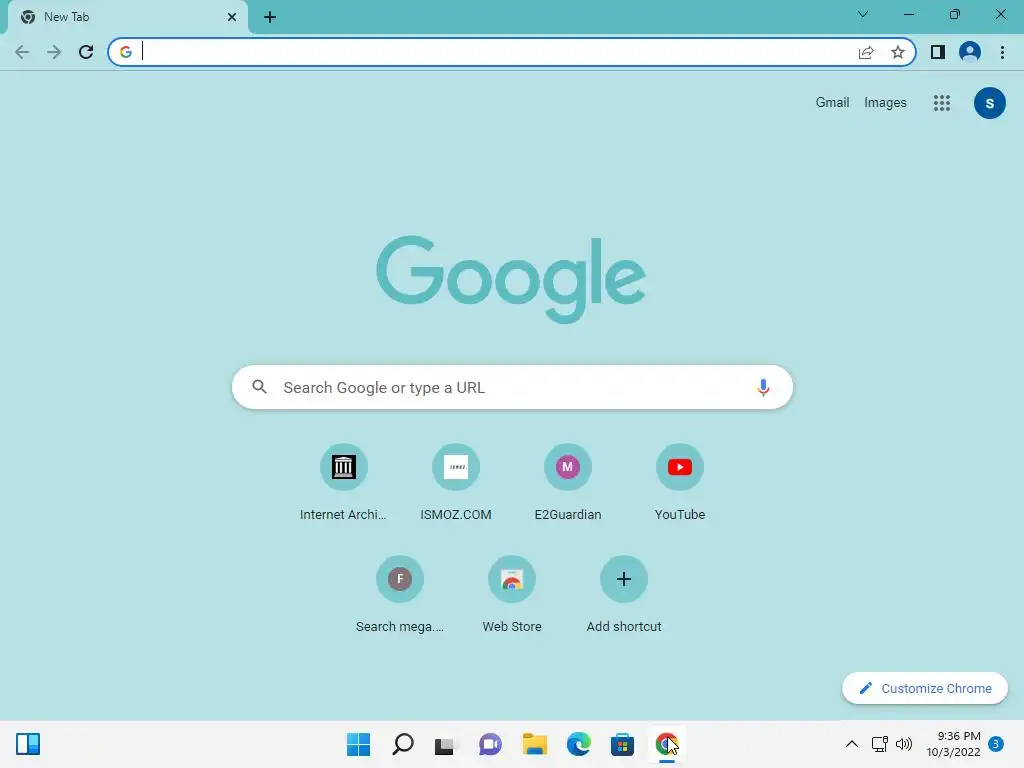
Task: Click the Google icon in address bar
Action: pyautogui.click(x=126, y=52)
